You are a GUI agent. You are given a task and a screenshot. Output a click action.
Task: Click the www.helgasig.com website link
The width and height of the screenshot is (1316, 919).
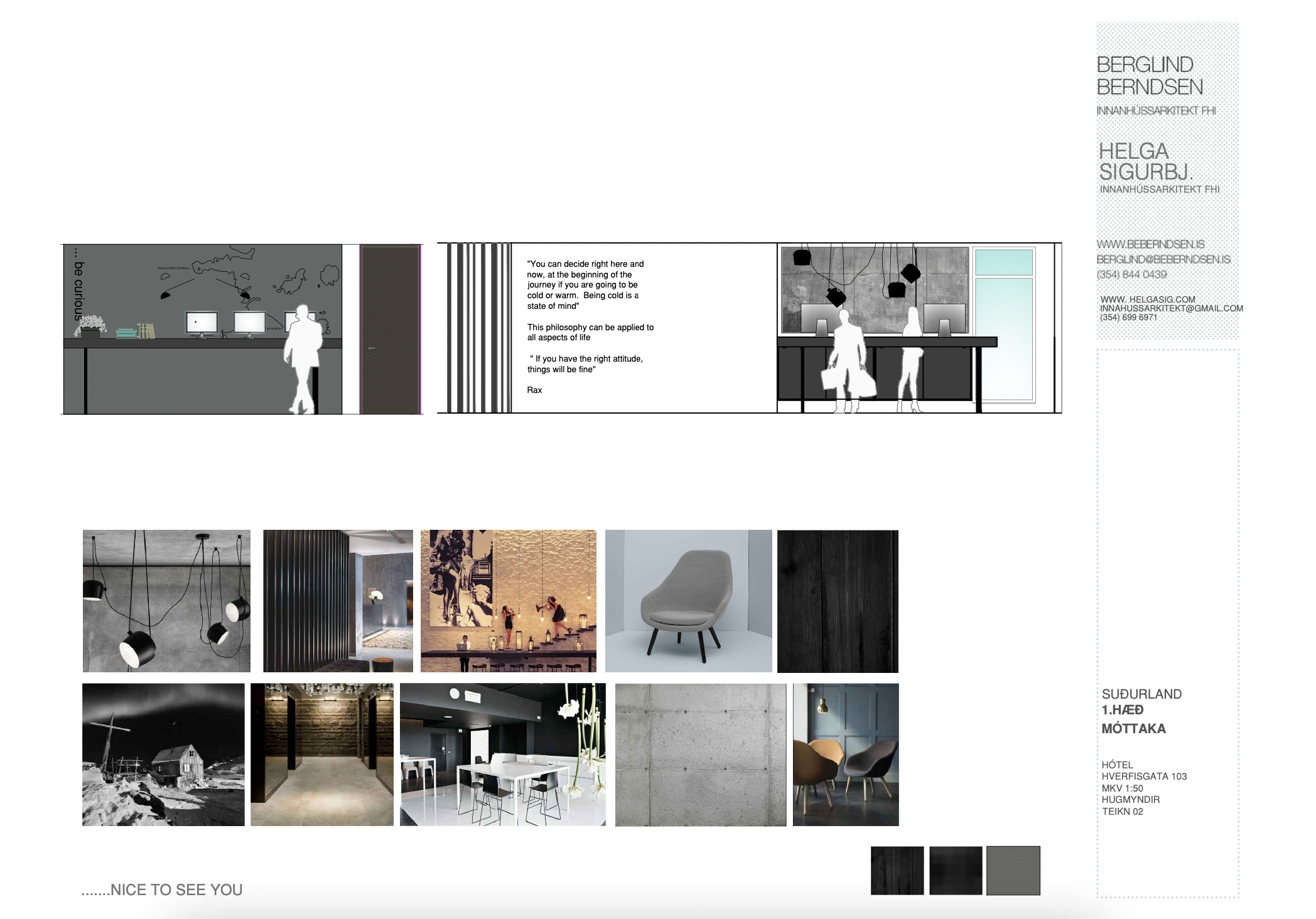1147,299
